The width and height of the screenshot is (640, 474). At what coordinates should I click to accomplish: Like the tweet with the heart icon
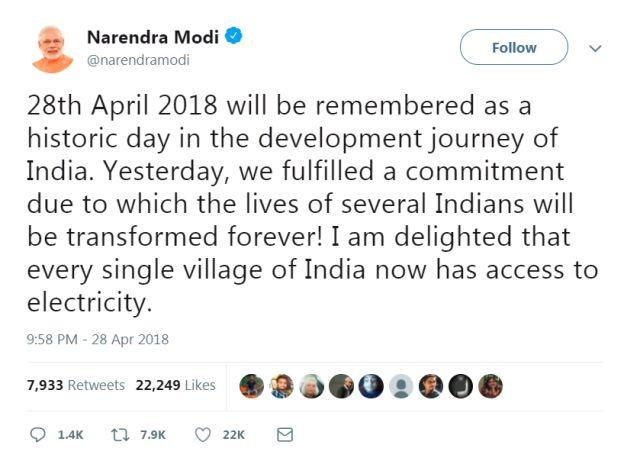201,435
